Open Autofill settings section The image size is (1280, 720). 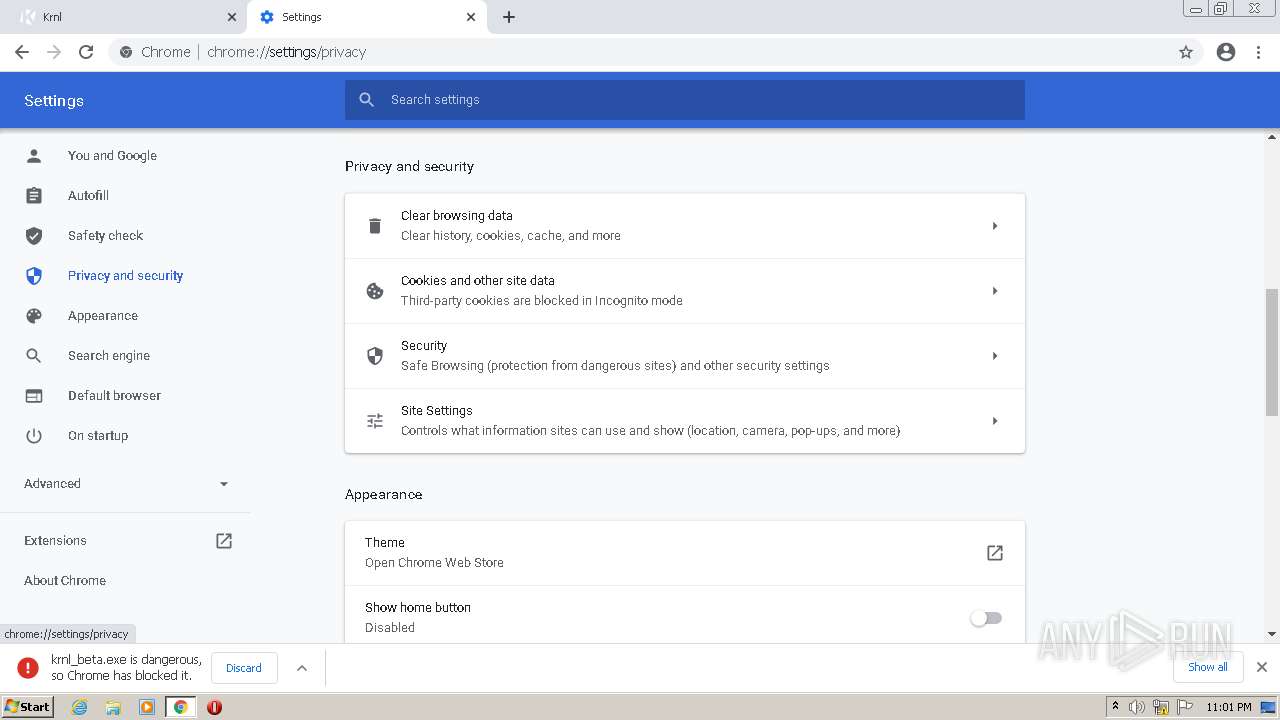(x=88, y=195)
